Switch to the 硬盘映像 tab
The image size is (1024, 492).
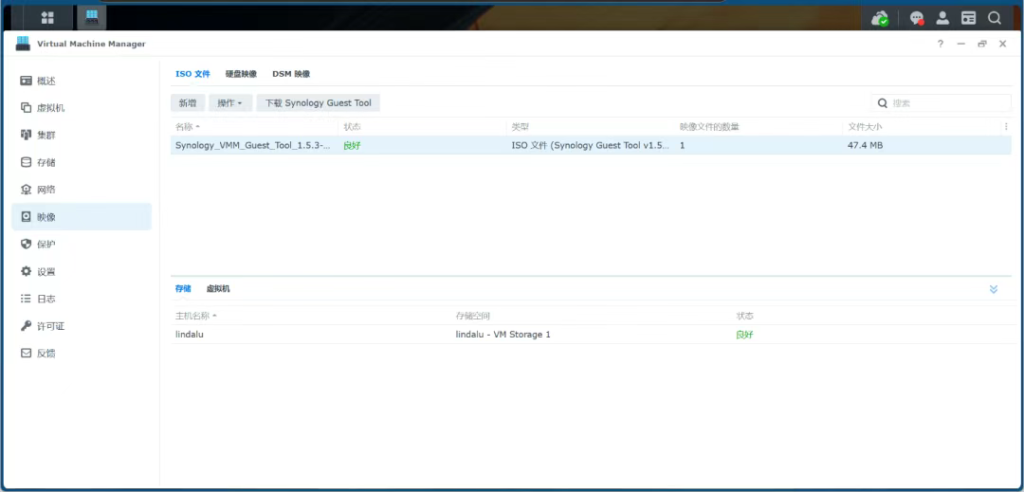tap(241, 74)
